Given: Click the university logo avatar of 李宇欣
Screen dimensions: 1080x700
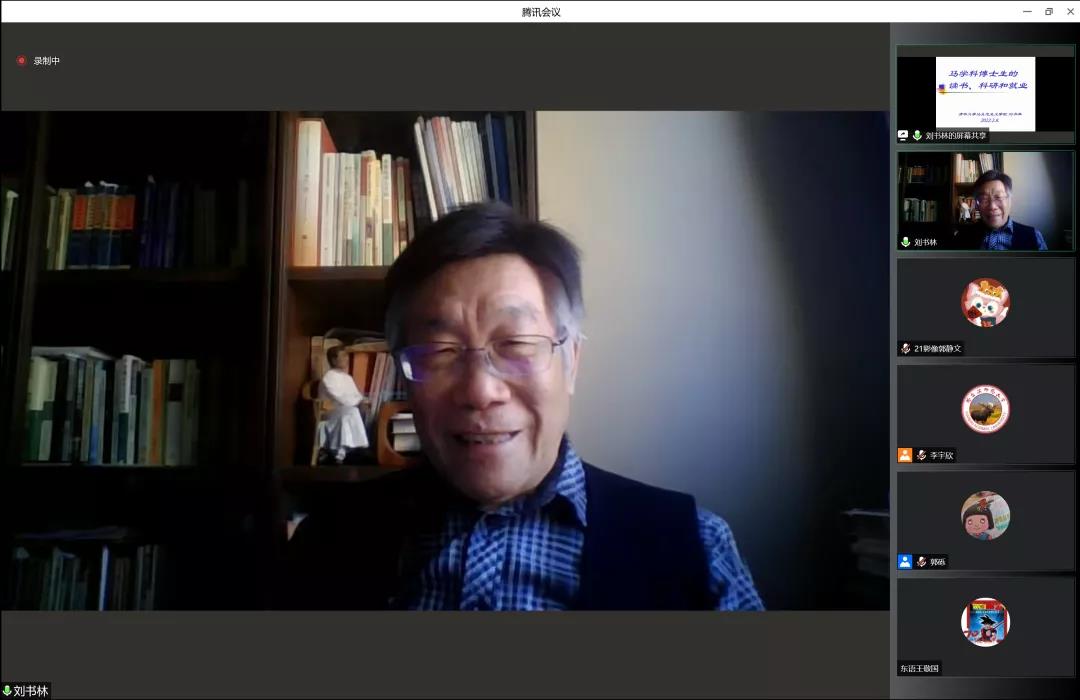Looking at the screenshot, I should click(x=985, y=409).
